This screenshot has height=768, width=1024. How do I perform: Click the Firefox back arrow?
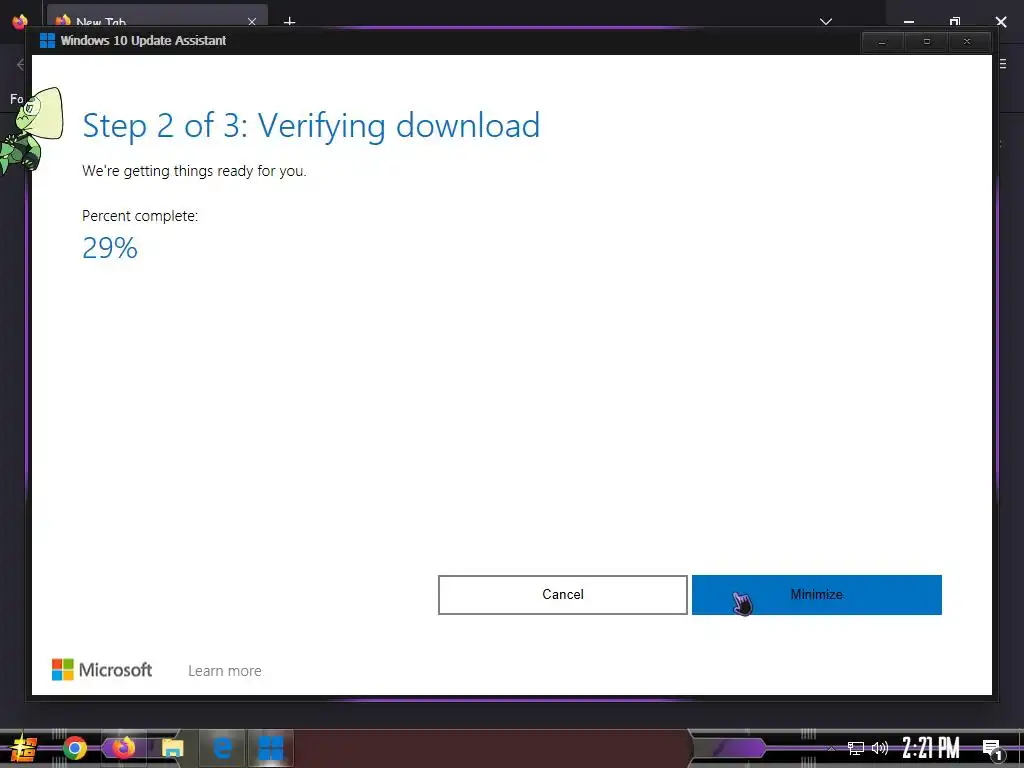[x=21, y=64]
